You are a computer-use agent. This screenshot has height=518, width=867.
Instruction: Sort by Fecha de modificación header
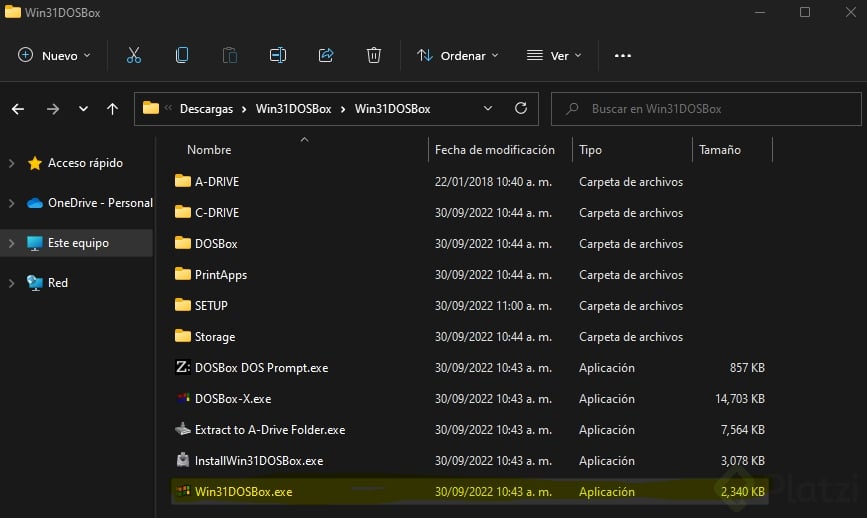pyautogui.click(x=494, y=150)
